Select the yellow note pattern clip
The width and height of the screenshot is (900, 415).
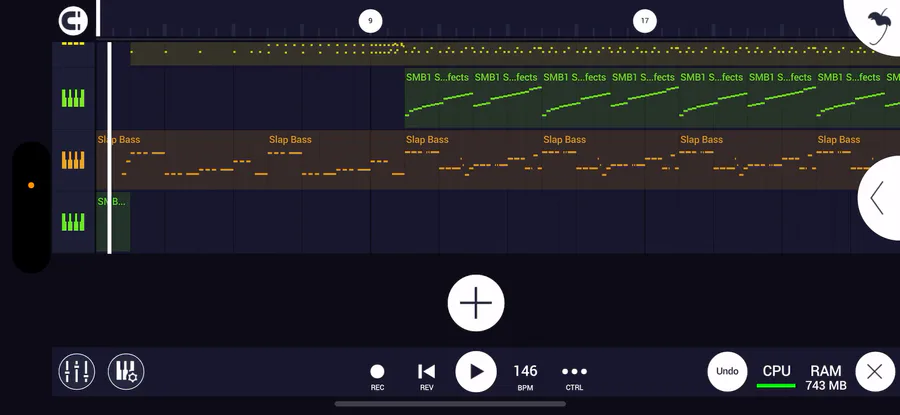point(515,53)
